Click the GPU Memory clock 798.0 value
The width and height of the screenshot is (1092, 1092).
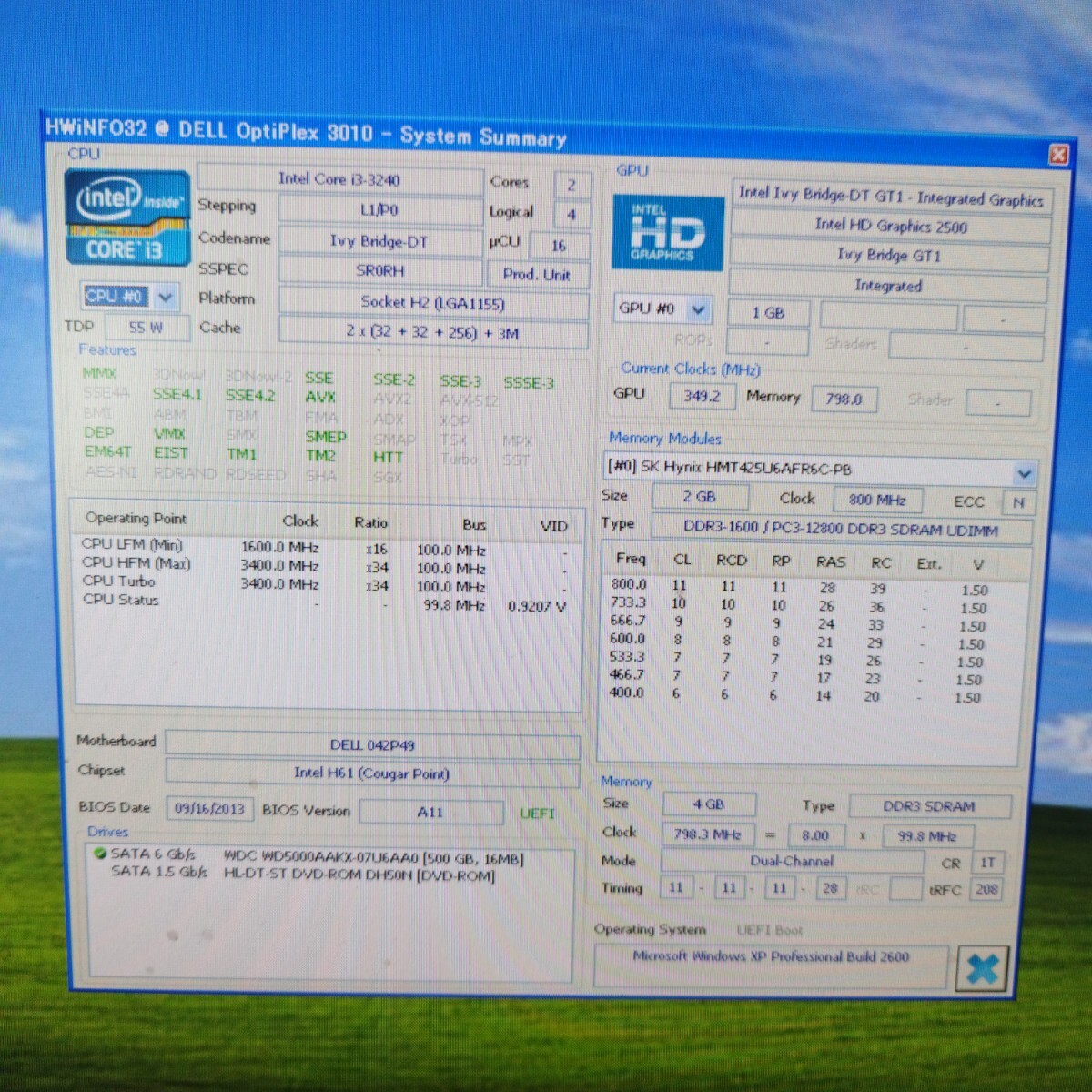(844, 399)
